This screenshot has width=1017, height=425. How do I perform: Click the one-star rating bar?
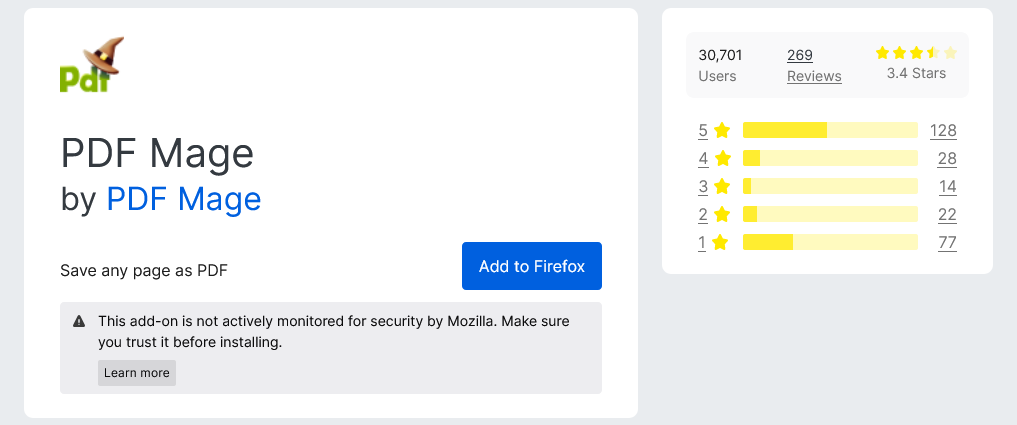point(830,242)
